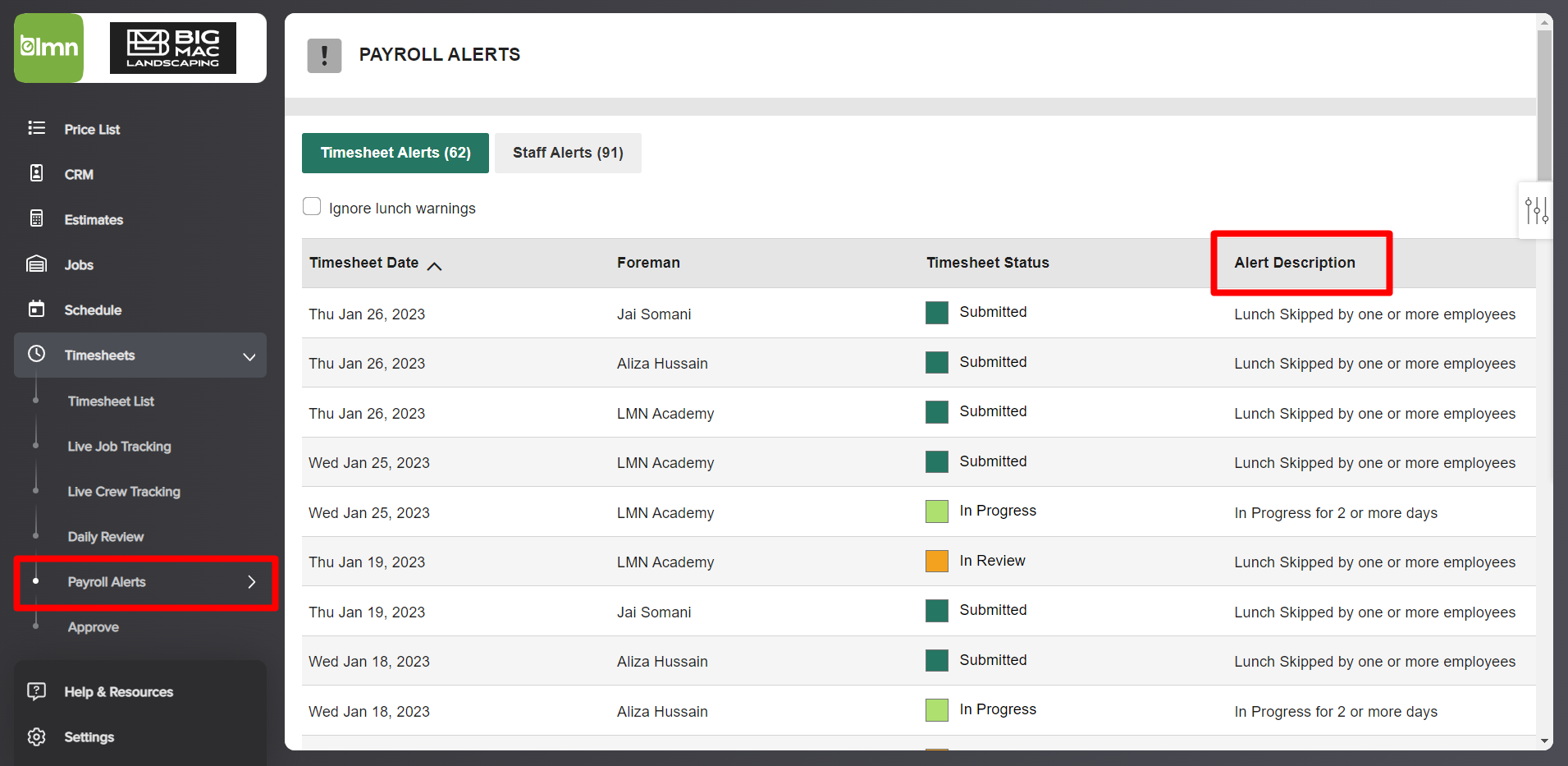Sort by Timesheet Date arrow

(x=435, y=265)
